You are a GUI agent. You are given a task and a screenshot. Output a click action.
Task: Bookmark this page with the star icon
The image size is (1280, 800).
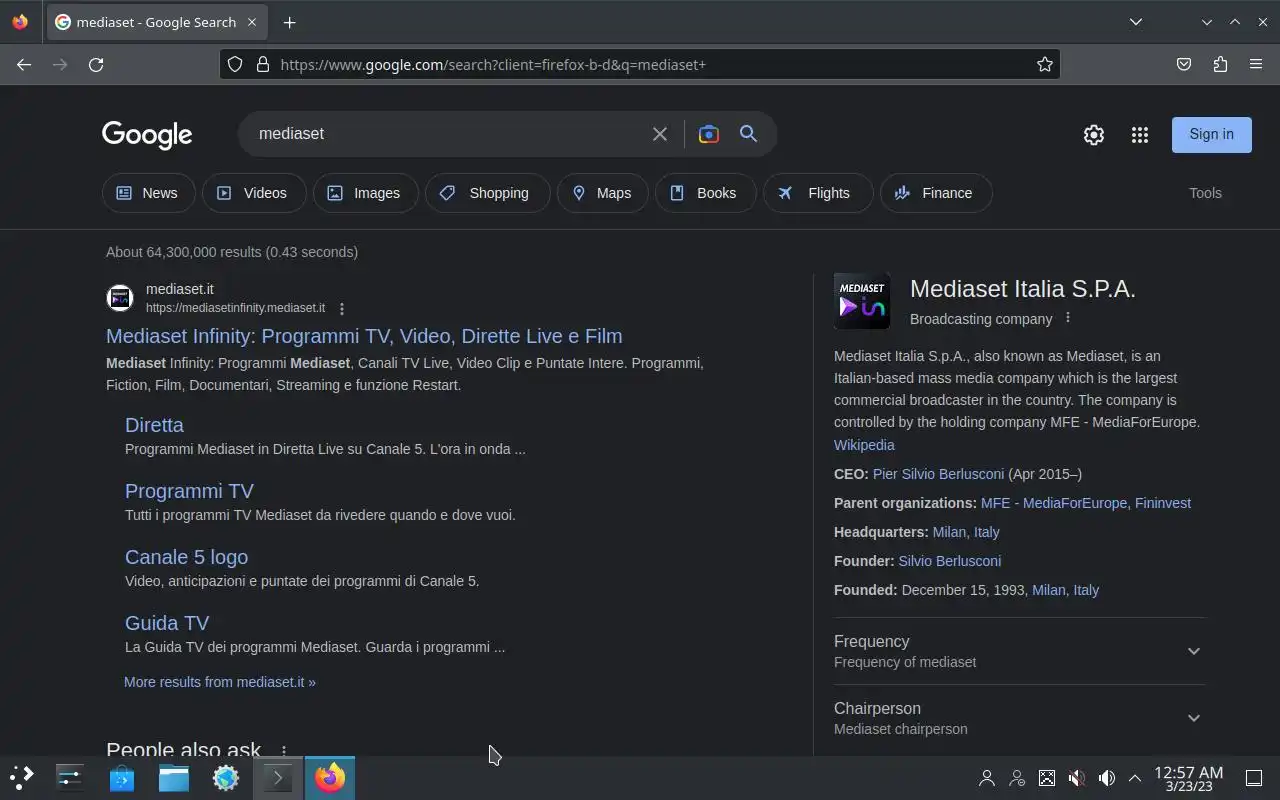click(1045, 64)
